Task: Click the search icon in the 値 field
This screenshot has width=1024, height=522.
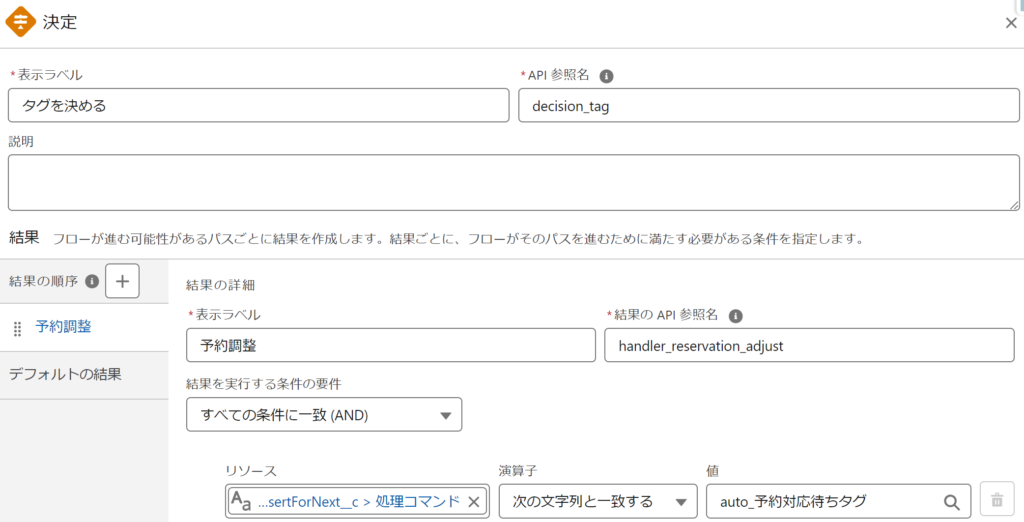Action: (951, 501)
